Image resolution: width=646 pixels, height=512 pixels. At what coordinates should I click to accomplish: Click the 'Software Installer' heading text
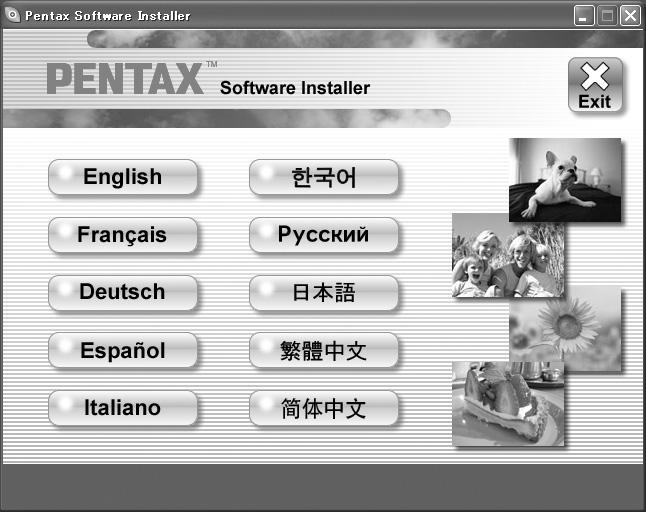(x=295, y=88)
